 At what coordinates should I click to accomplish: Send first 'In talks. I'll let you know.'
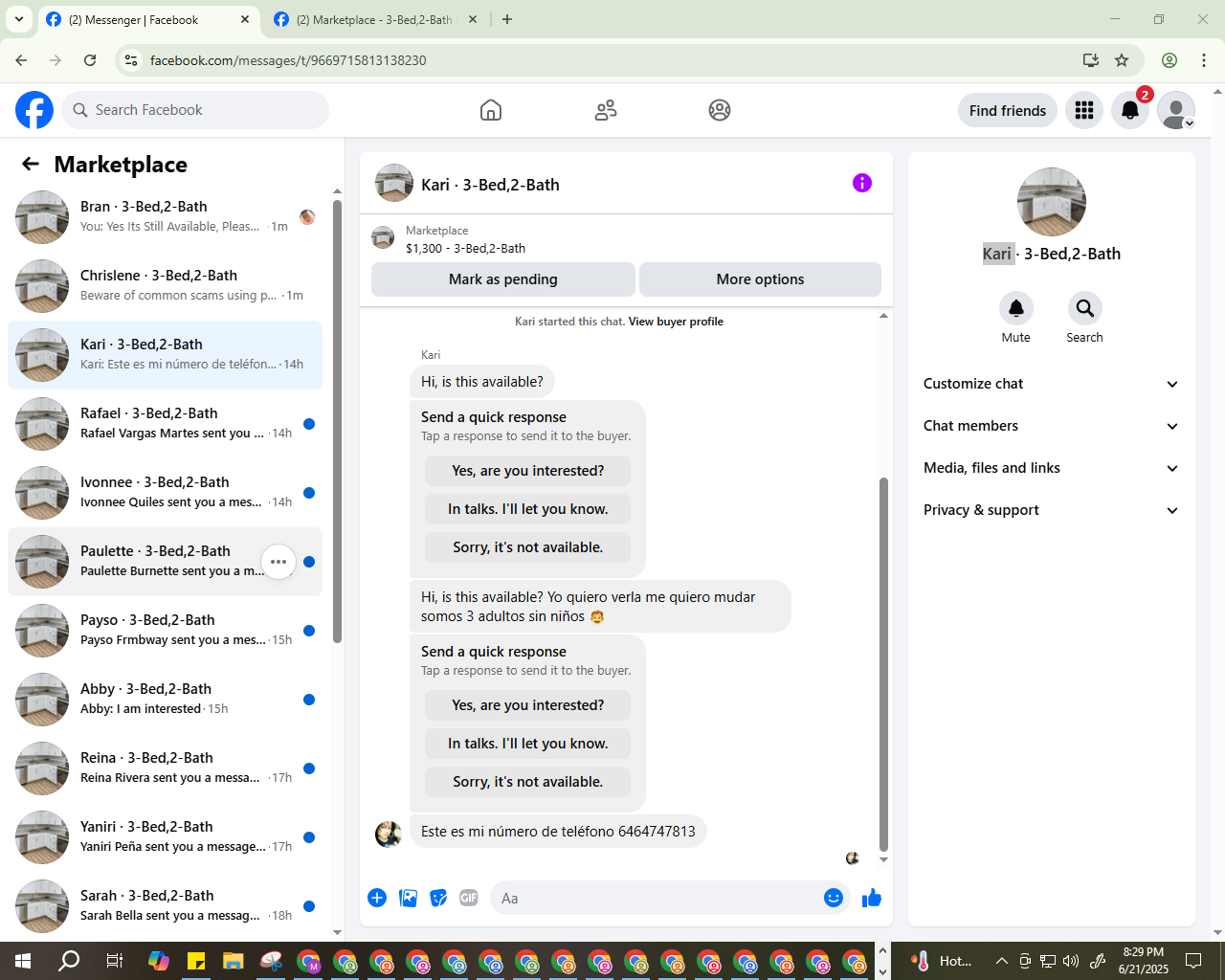point(528,509)
